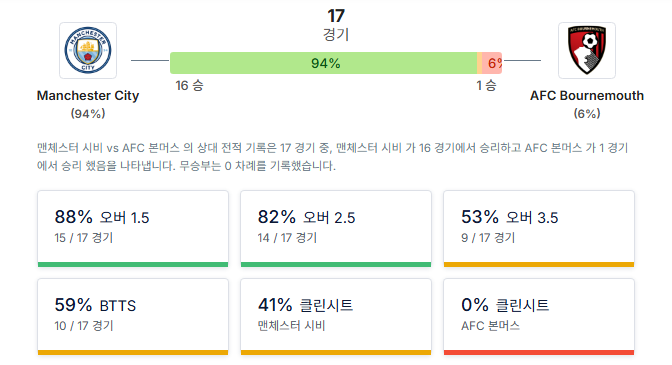Open the AFC Bournemouth team name link
Viewport: 672px width, 365px height.
(587, 96)
